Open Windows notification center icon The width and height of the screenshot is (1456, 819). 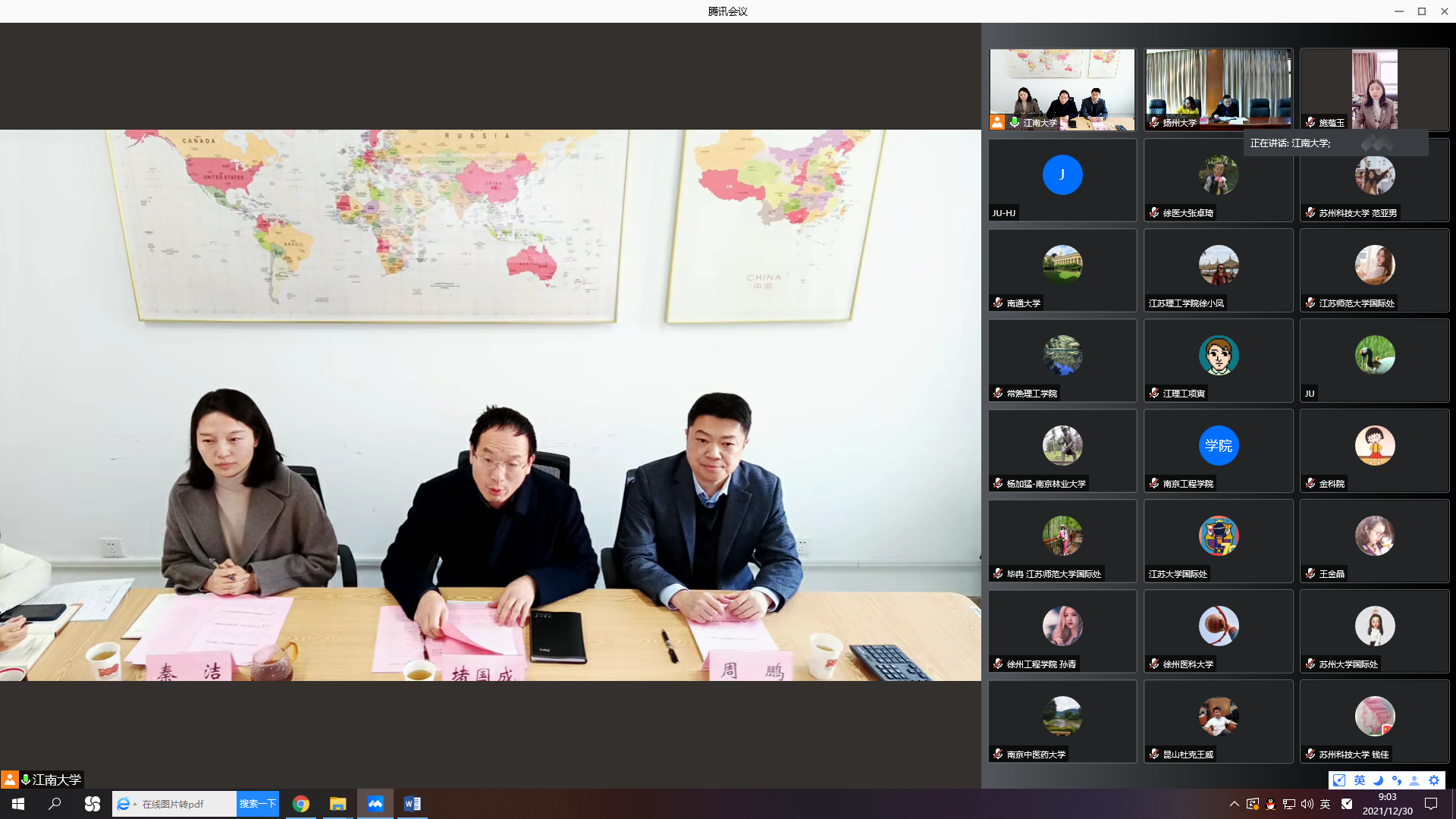point(1431,804)
